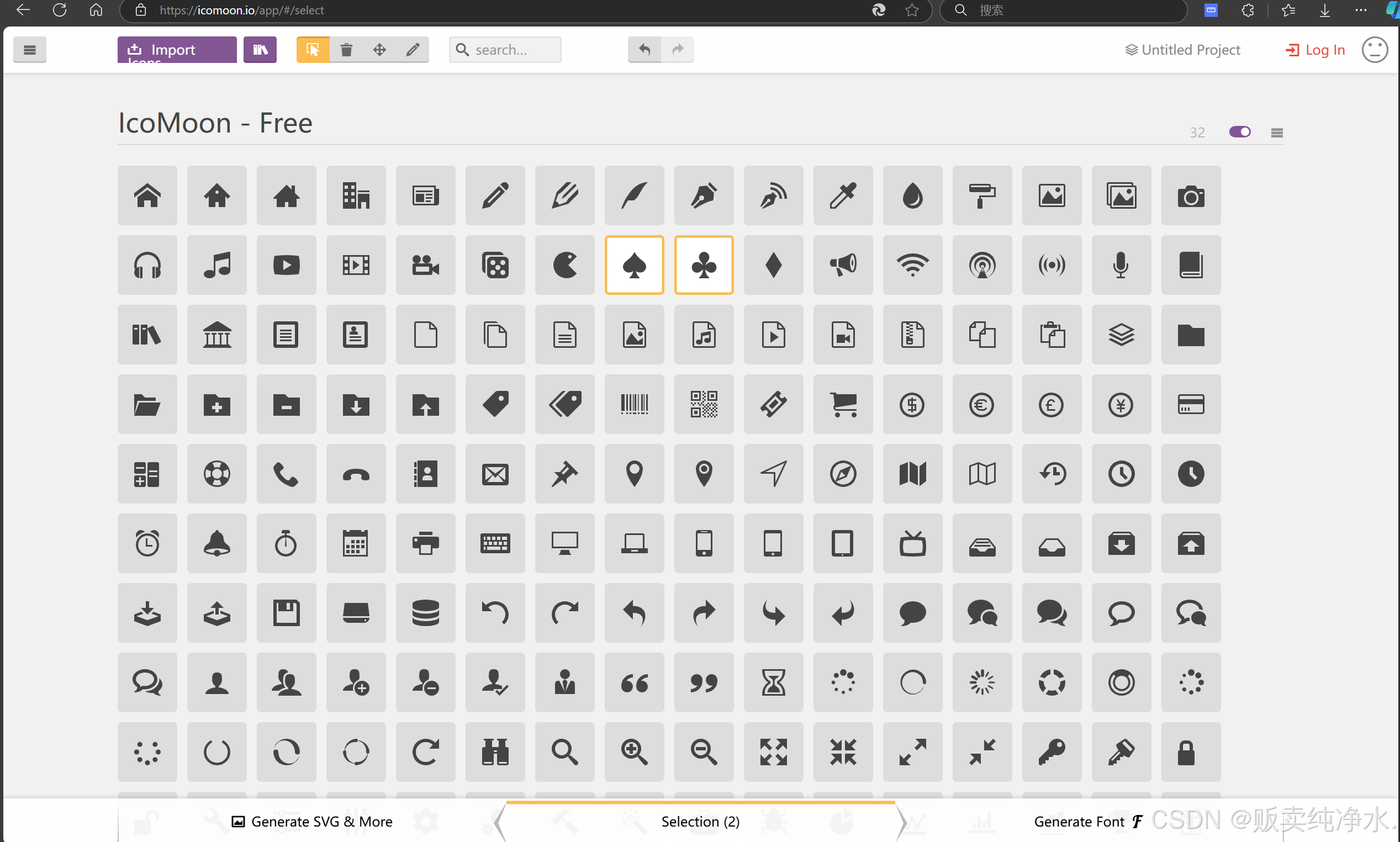Select the compass icon
This screenshot has height=842, width=1400.
point(843,474)
